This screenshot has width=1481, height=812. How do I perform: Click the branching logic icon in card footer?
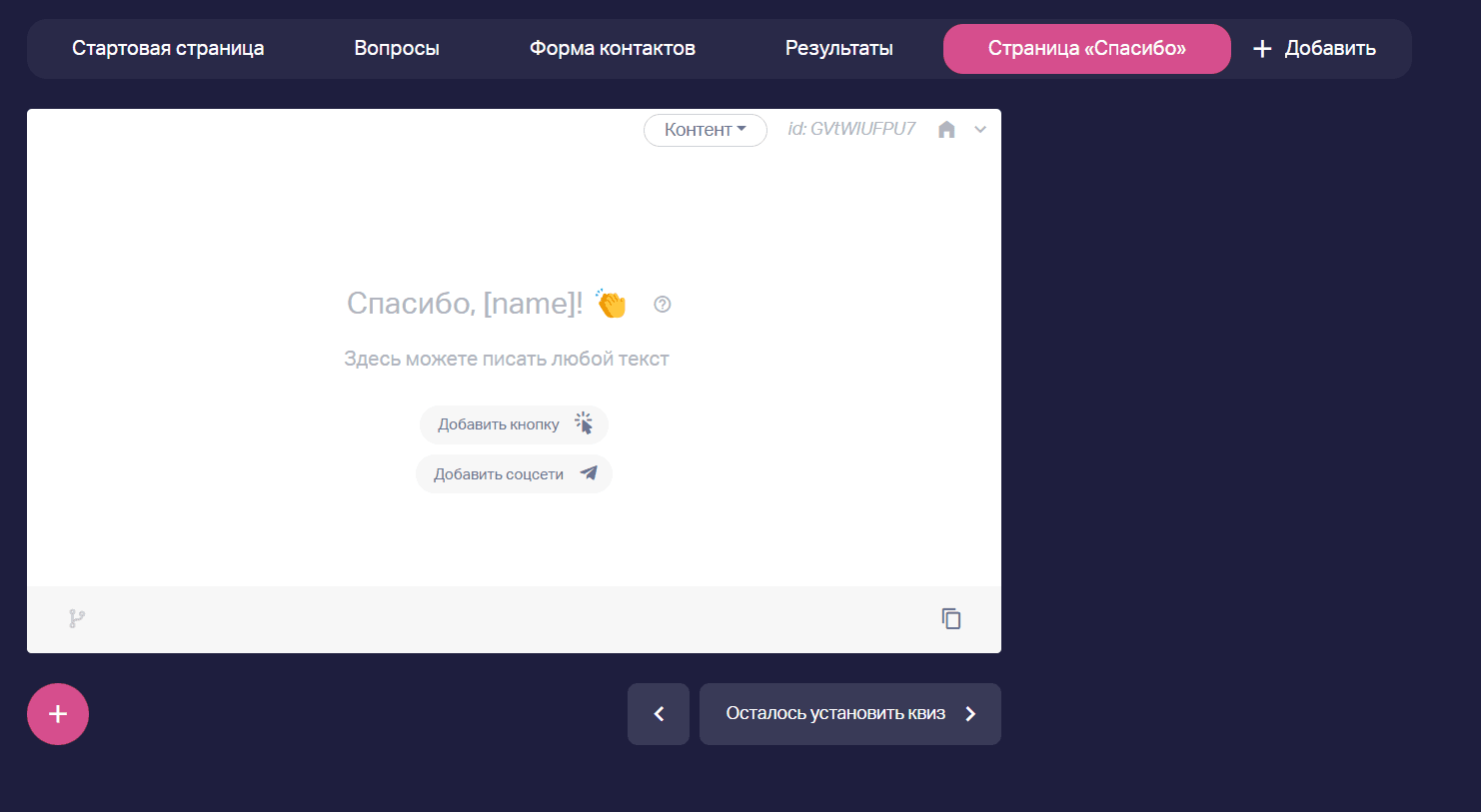click(x=77, y=619)
